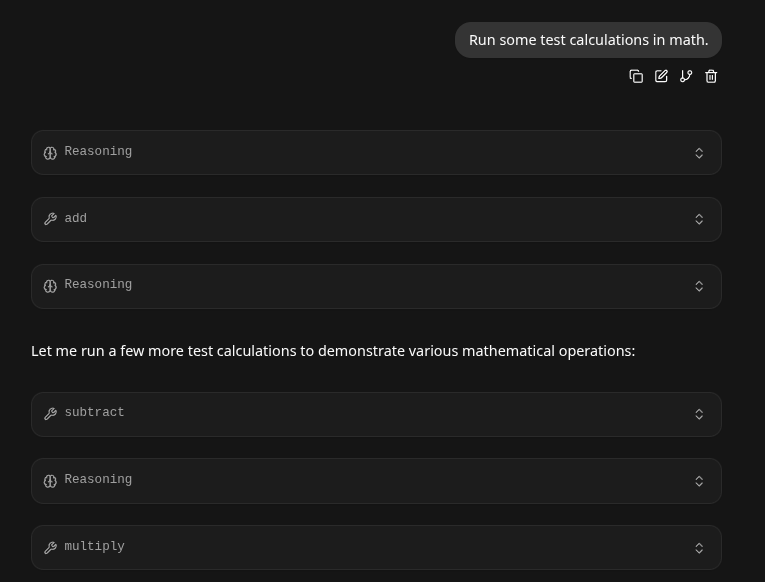The width and height of the screenshot is (765, 582).
Task: Toggle the chevron of the Reasoning block below subtract
Action: (699, 481)
